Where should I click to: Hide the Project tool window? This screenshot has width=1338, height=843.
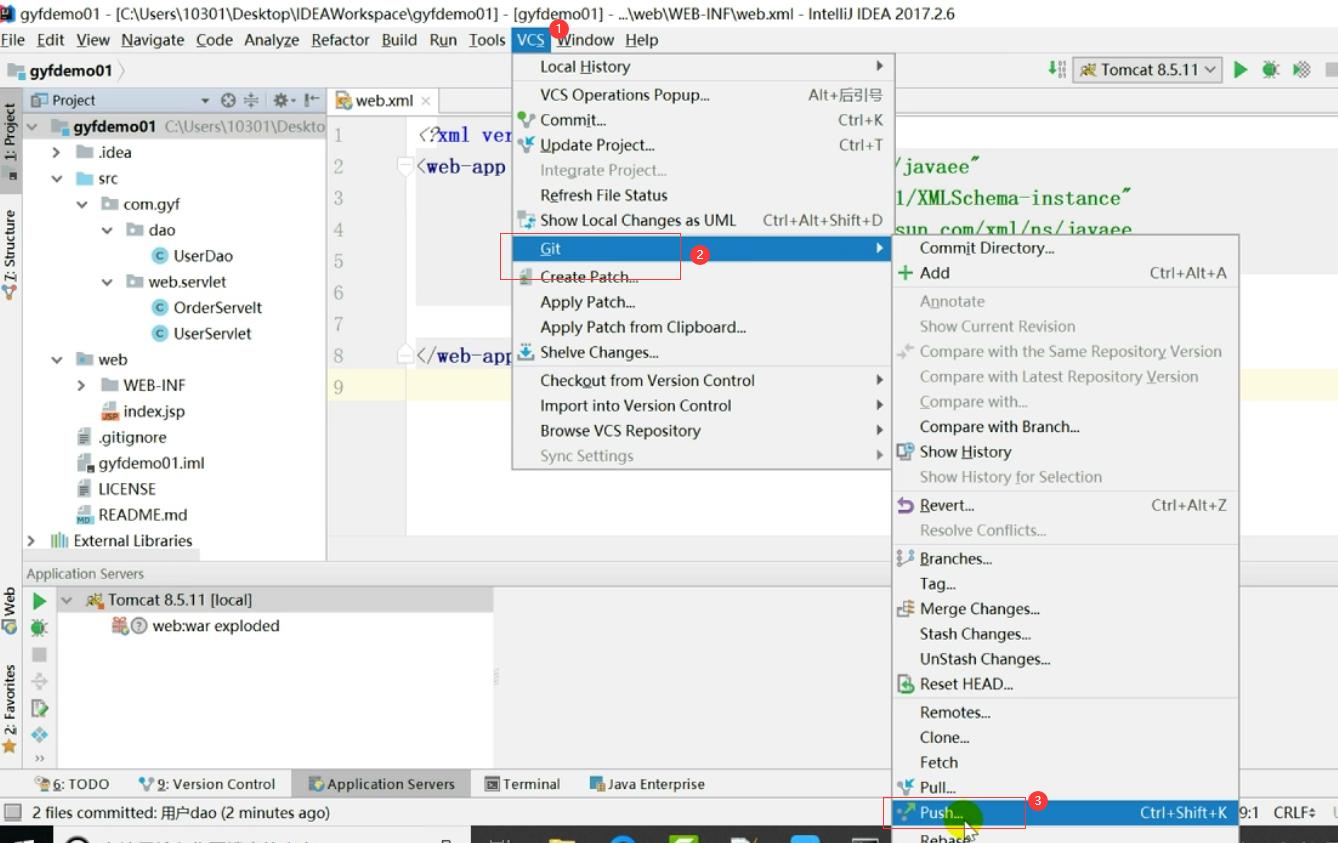pos(312,100)
